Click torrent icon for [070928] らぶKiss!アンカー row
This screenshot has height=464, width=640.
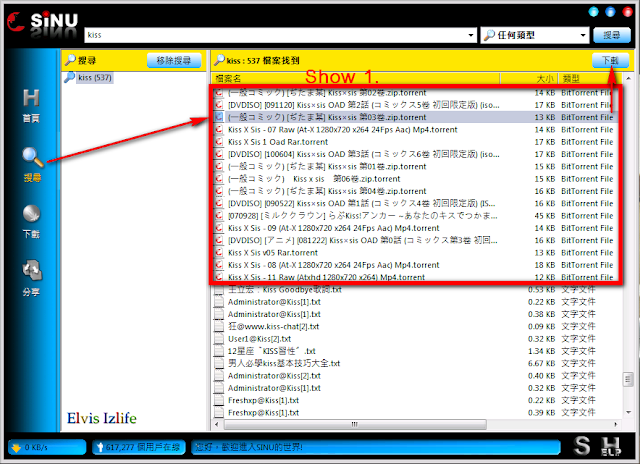(x=219, y=215)
